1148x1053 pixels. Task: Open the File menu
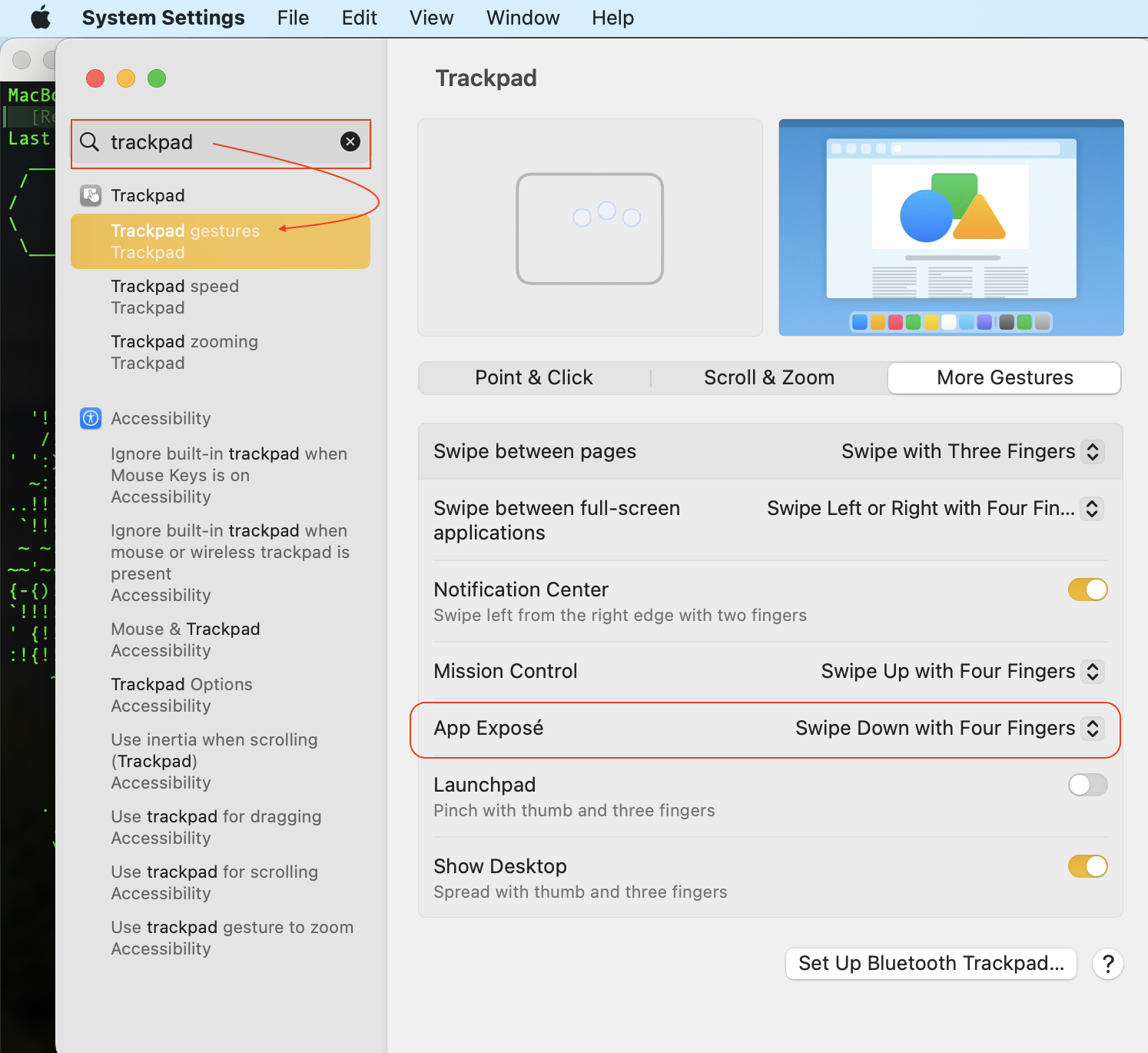(293, 18)
